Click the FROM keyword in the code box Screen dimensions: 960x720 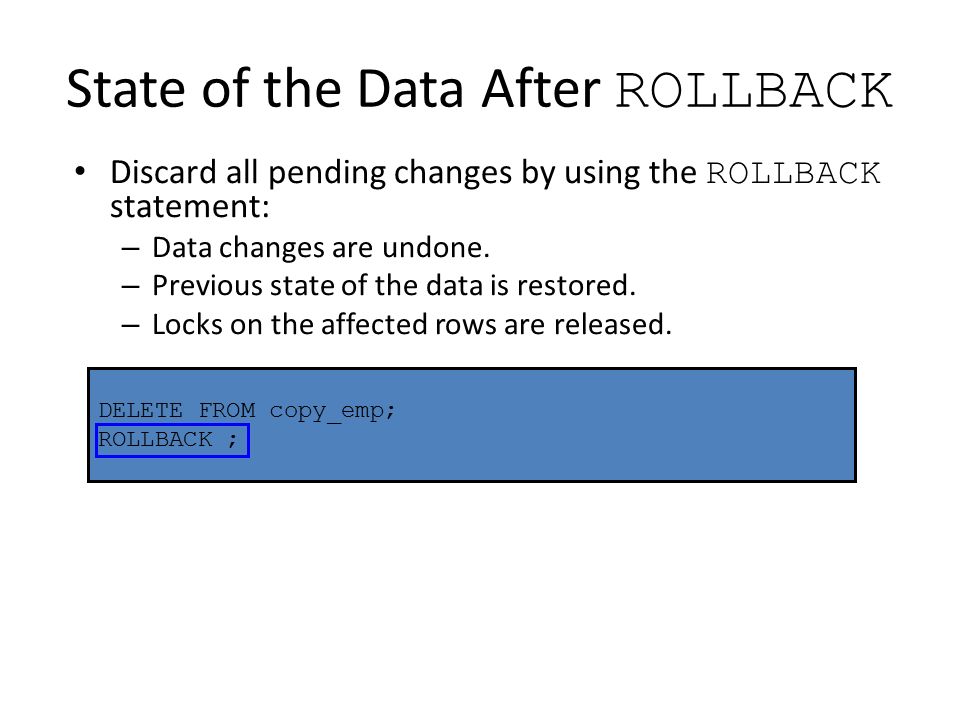[x=227, y=410]
